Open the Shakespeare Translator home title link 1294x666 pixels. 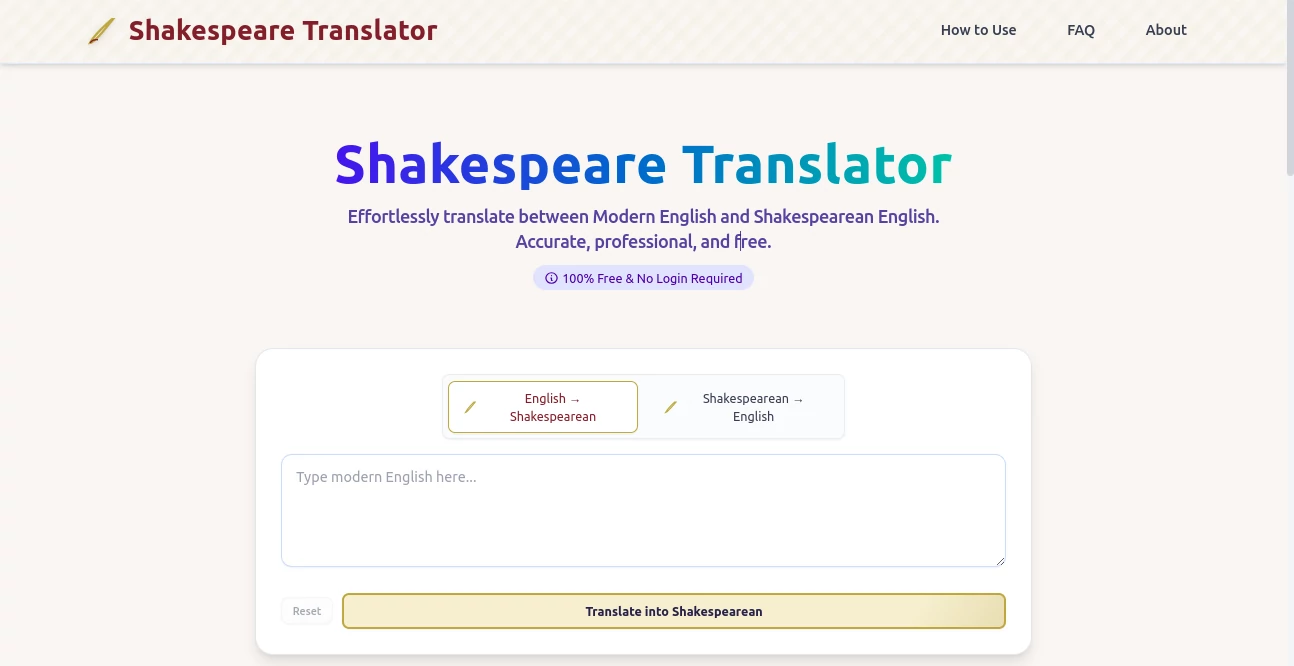(283, 31)
